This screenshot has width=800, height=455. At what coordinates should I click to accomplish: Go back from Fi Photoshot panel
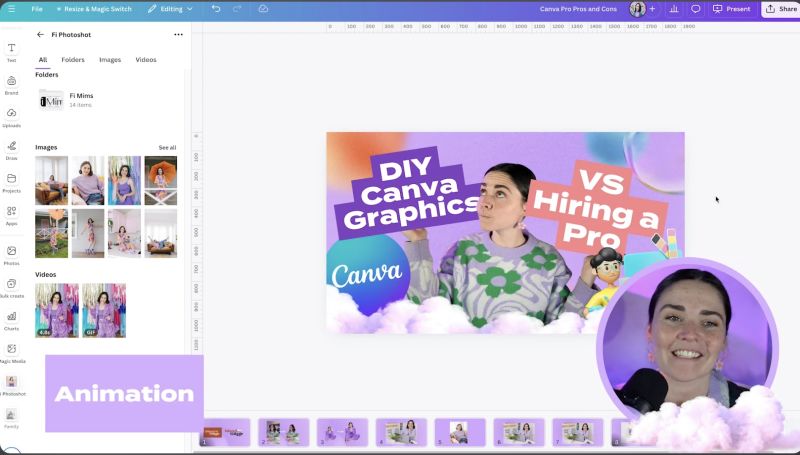tap(40, 35)
